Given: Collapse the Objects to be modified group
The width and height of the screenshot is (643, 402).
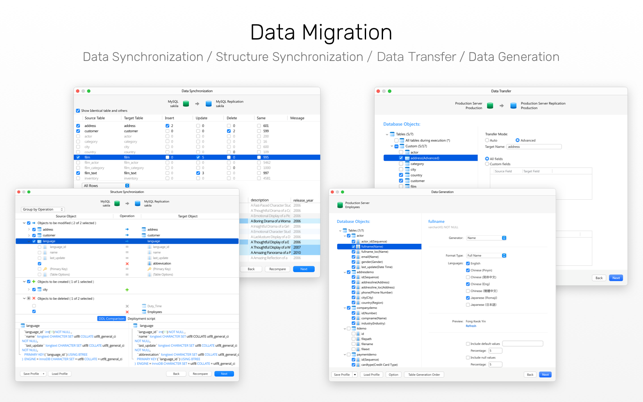Looking at the screenshot, I should [24, 223].
